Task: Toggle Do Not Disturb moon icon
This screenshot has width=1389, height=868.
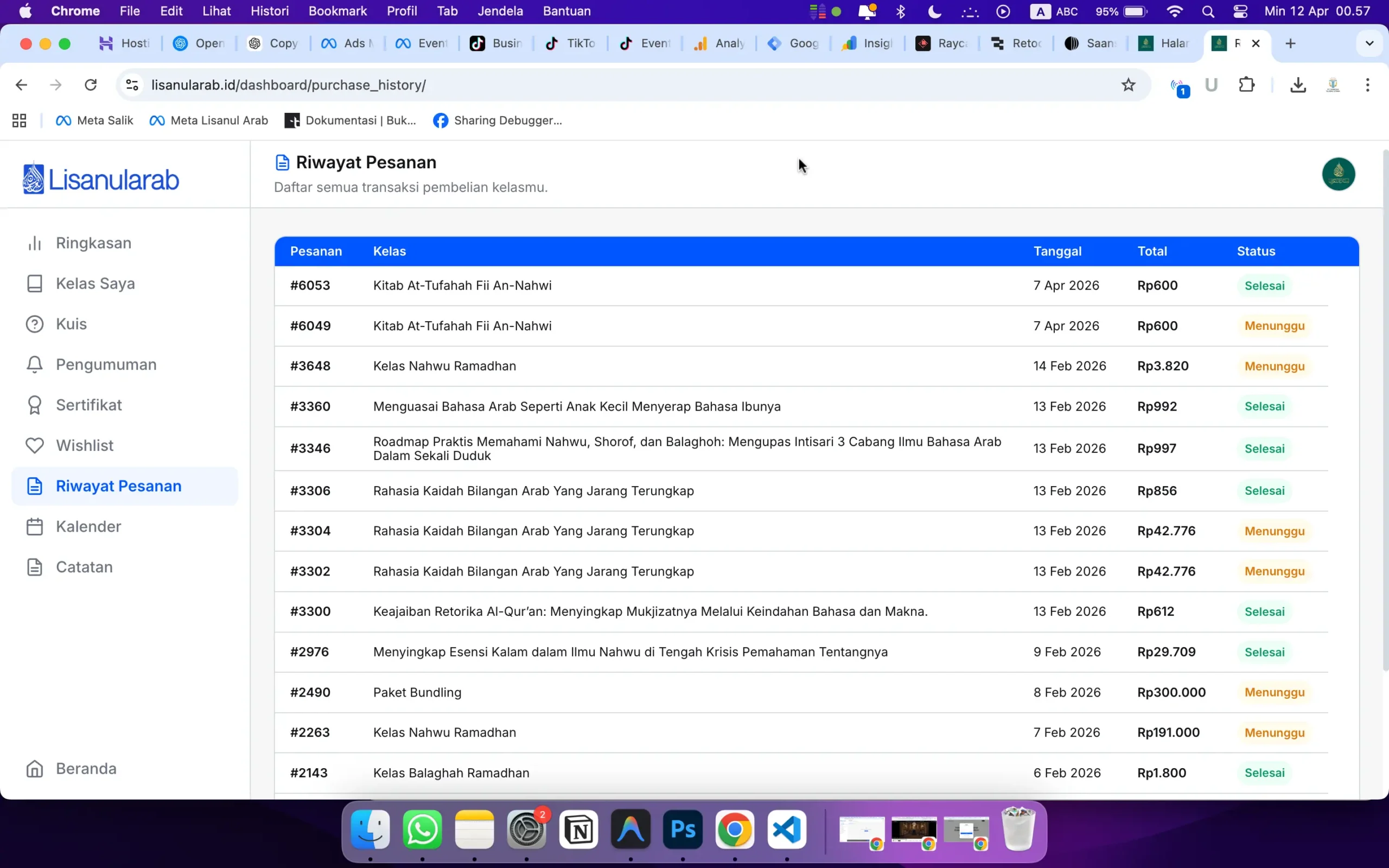Action: 934,11
